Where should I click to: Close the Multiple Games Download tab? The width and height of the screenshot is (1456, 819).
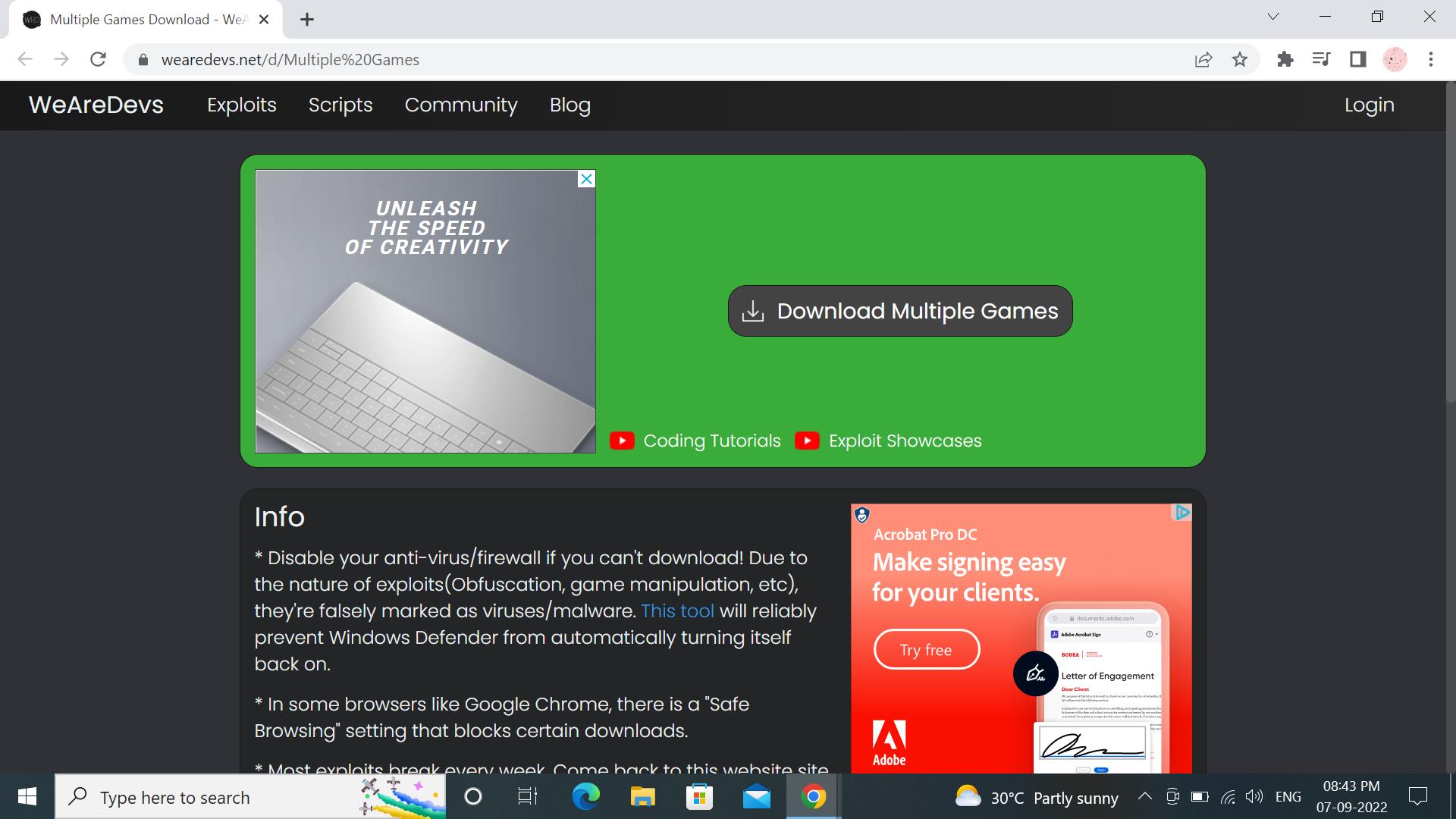pyautogui.click(x=264, y=20)
